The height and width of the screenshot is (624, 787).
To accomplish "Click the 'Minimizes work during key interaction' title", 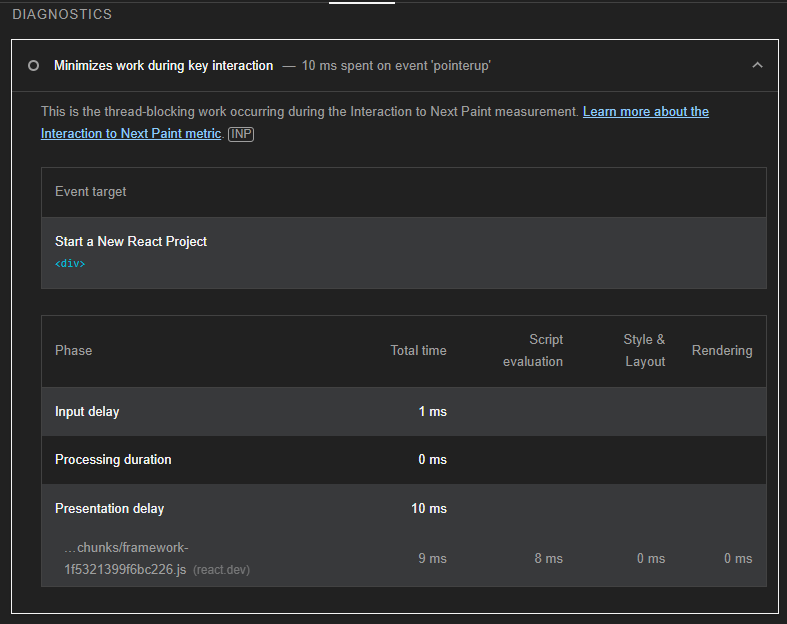I will click(163, 66).
